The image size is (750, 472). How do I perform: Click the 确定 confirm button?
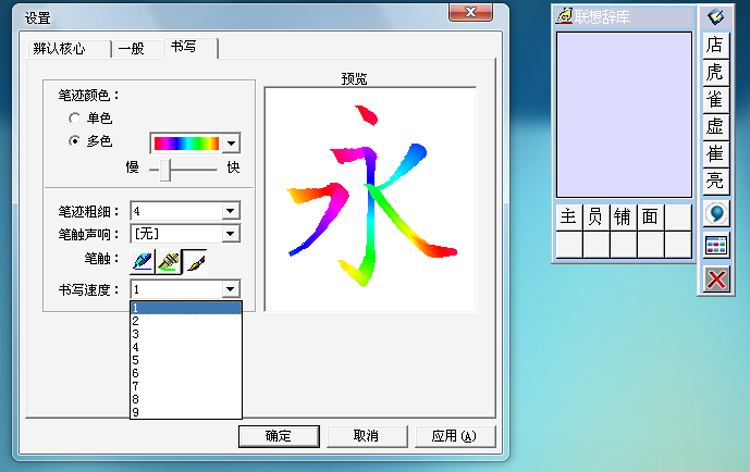(x=278, y=436)
